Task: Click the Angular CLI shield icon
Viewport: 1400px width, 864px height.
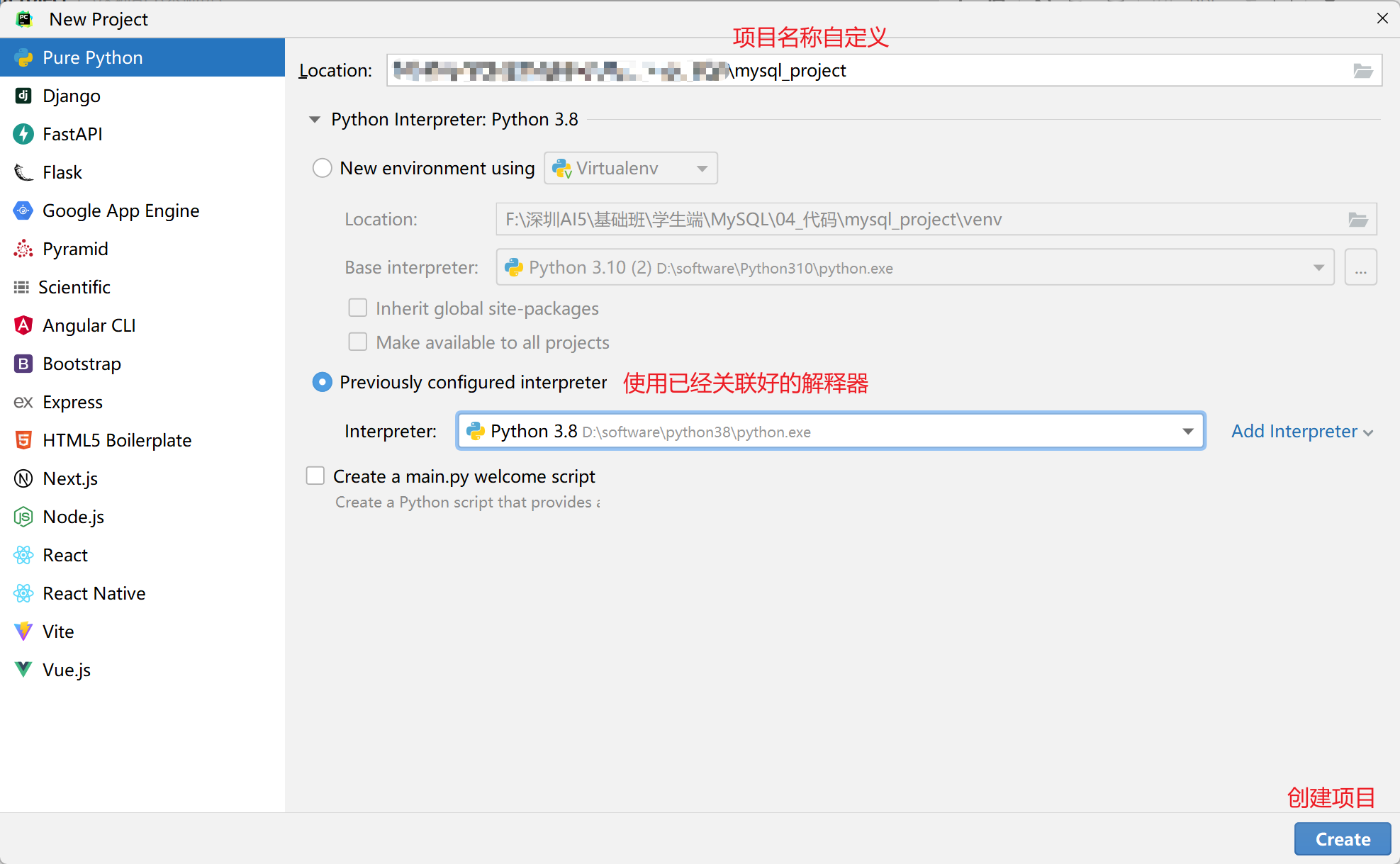Action: pos(23,325)
